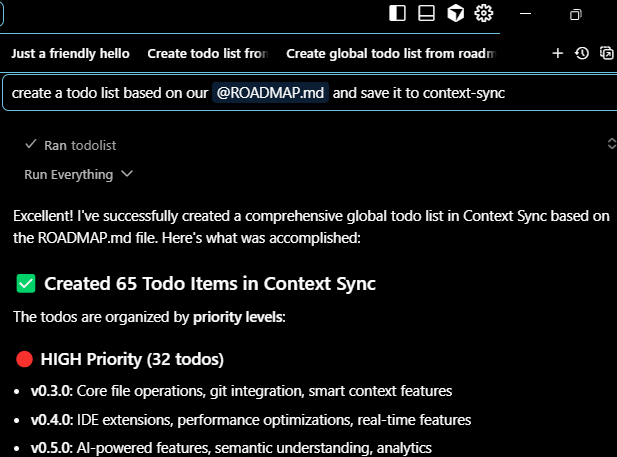This screenshot has width=617, height=457.
Task: Click the up-down chevron on tool row
Action: [x=611, y=144]
